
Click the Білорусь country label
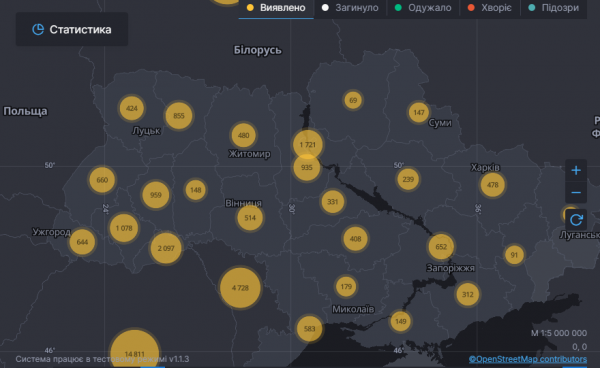(258, 50)
